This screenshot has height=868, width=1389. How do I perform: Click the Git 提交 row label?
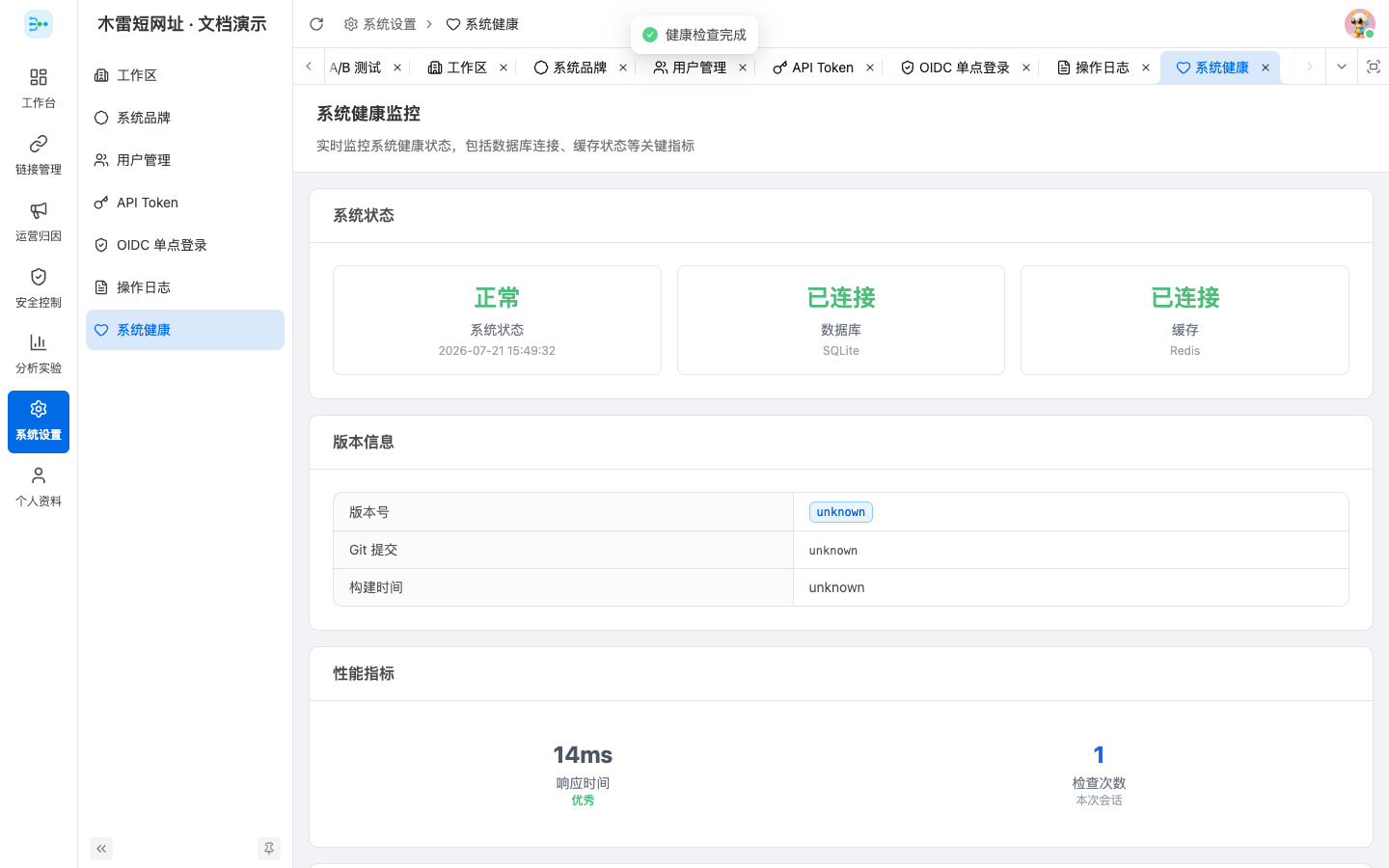[x=373, y=550]
